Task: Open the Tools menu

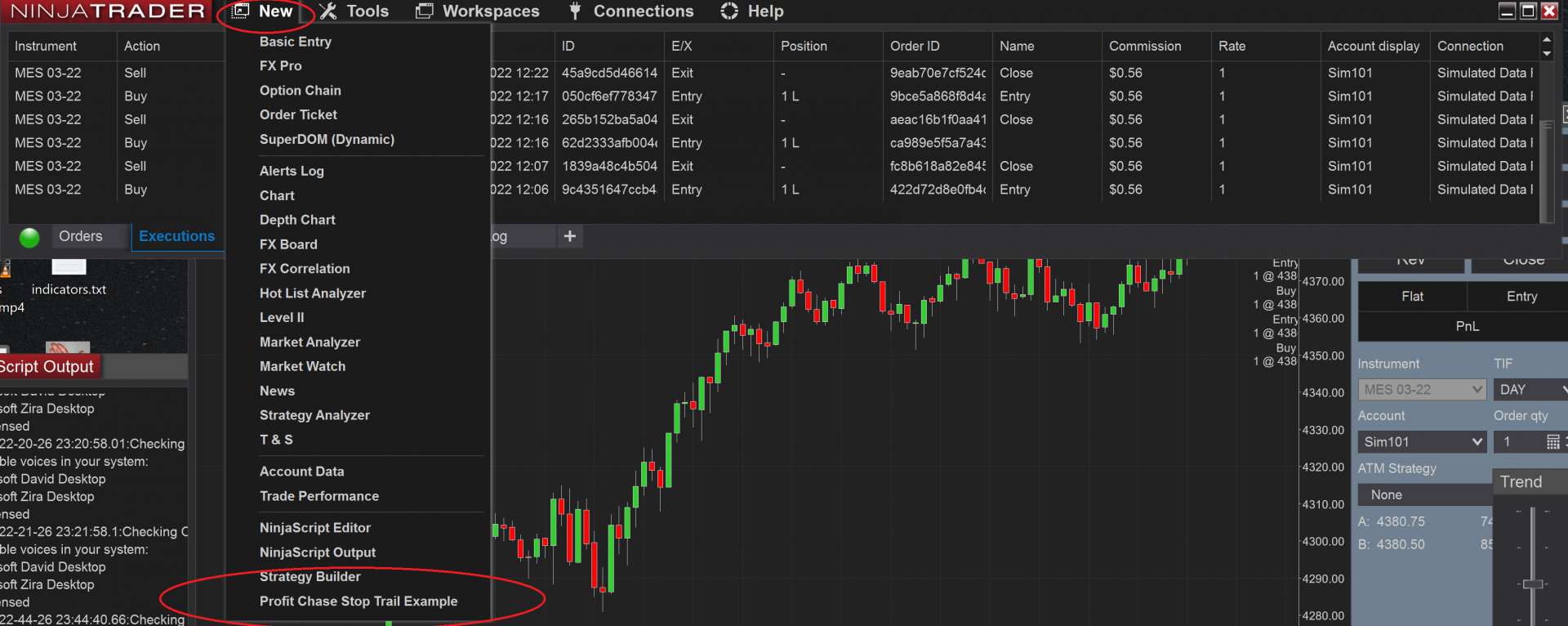Action: [x=354, y=11]
